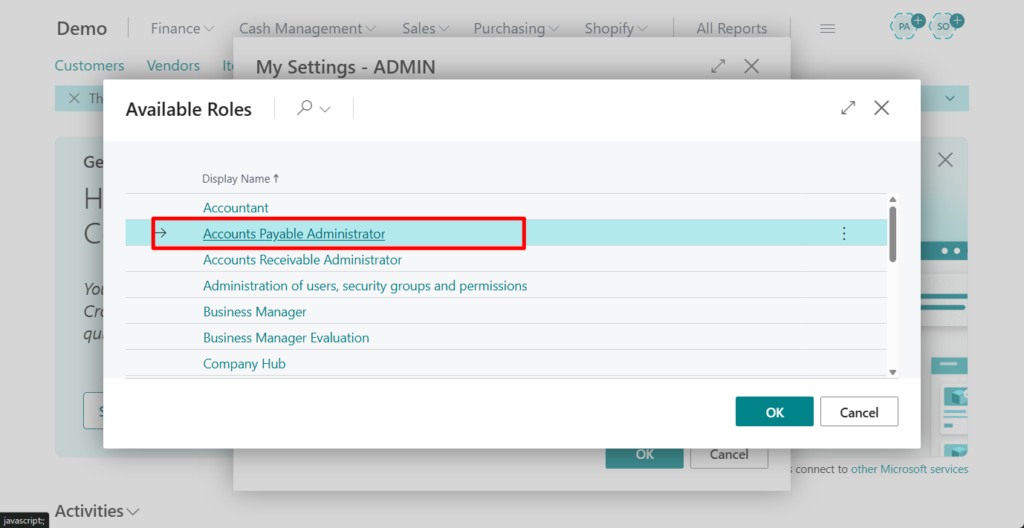Click the search magnifier icon in Available Roles
The image size is (1024, 528).
coord(305,108)
